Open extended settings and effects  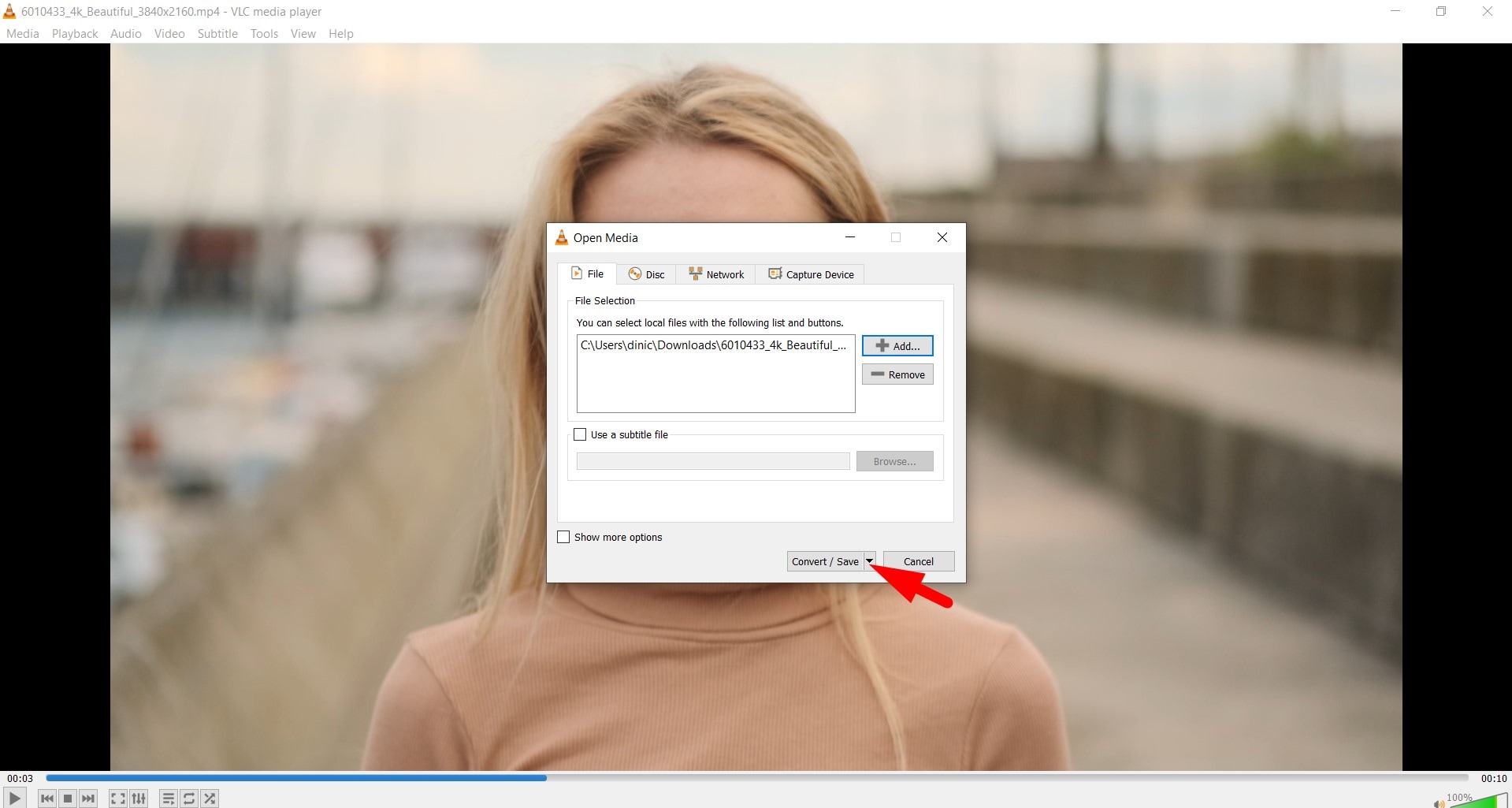point(139,799)
